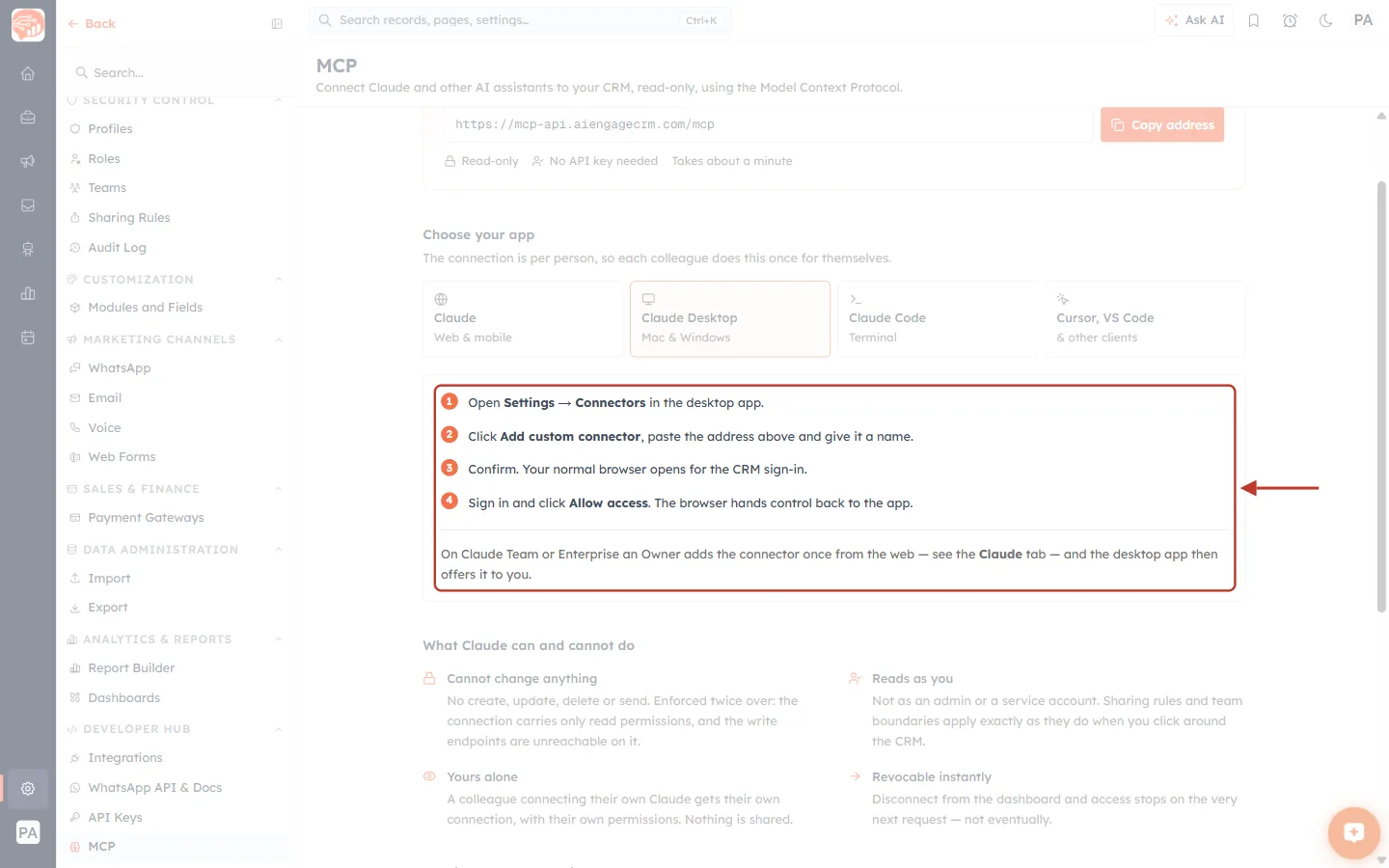
Task: Click the scrollbar up arrow
Action: tap(1381, 115)
